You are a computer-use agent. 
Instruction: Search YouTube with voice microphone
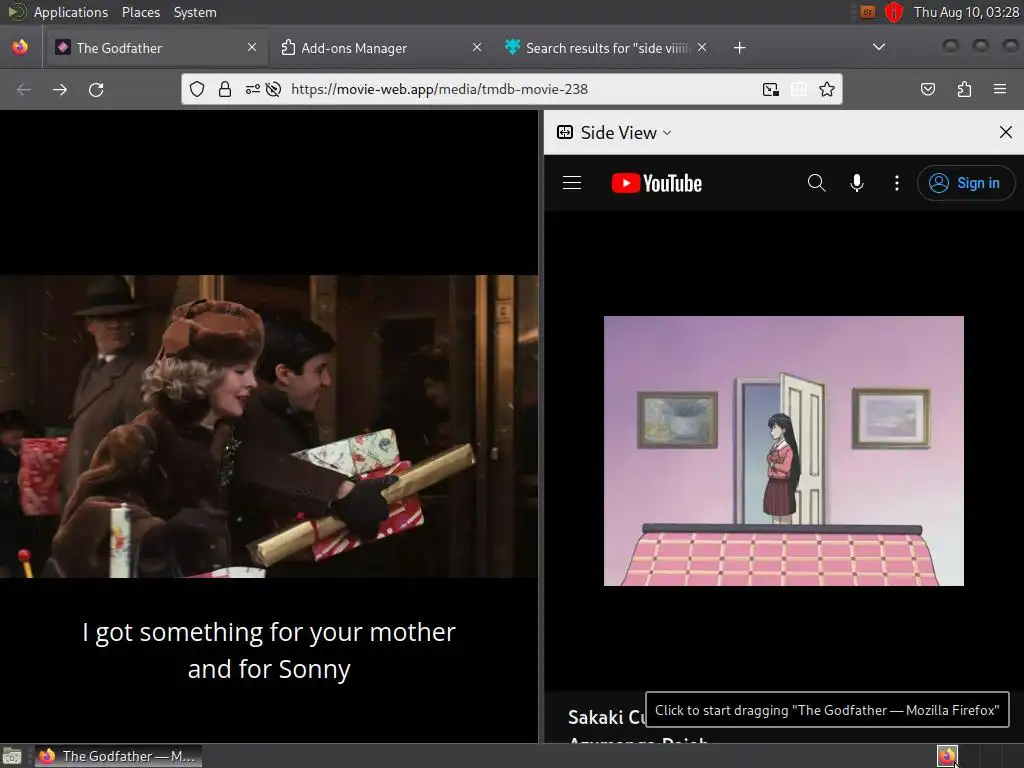pos(857,183)
